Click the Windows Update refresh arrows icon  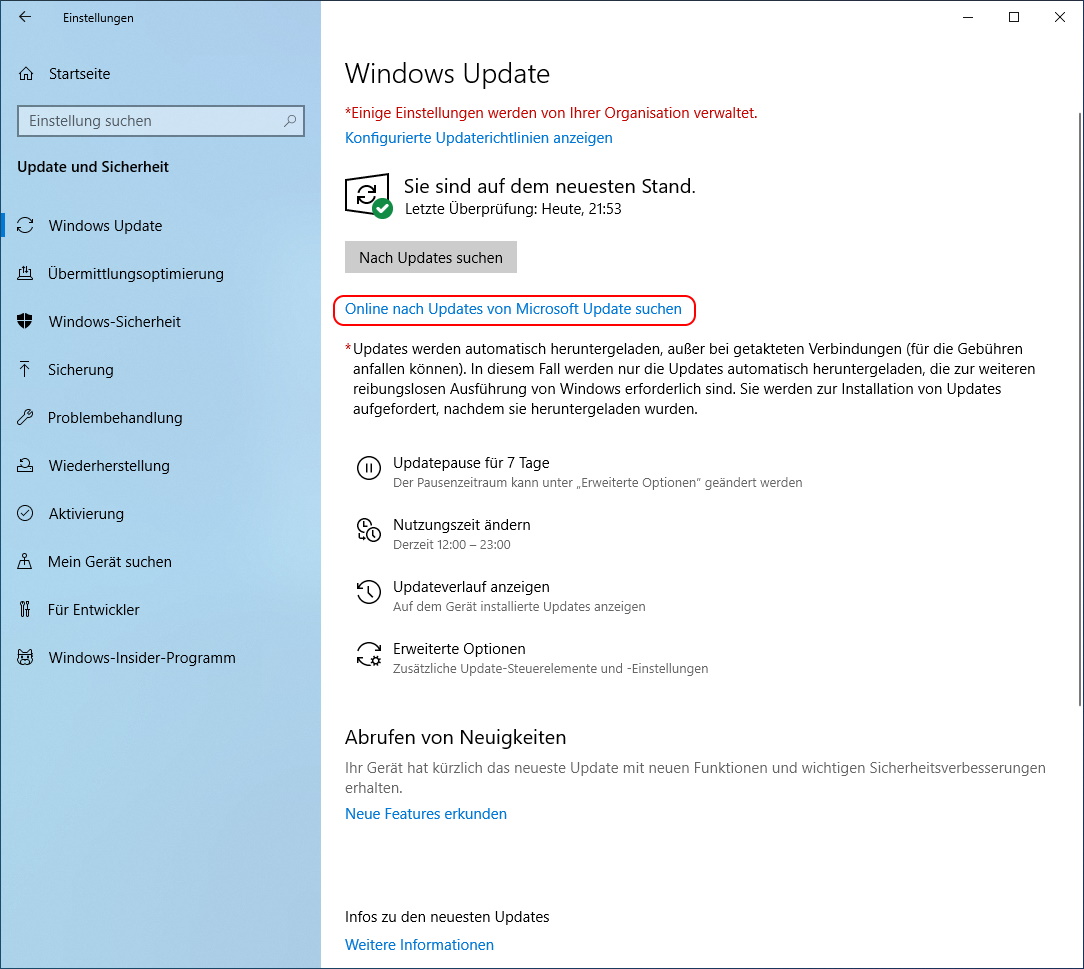[x=26, y=225]
